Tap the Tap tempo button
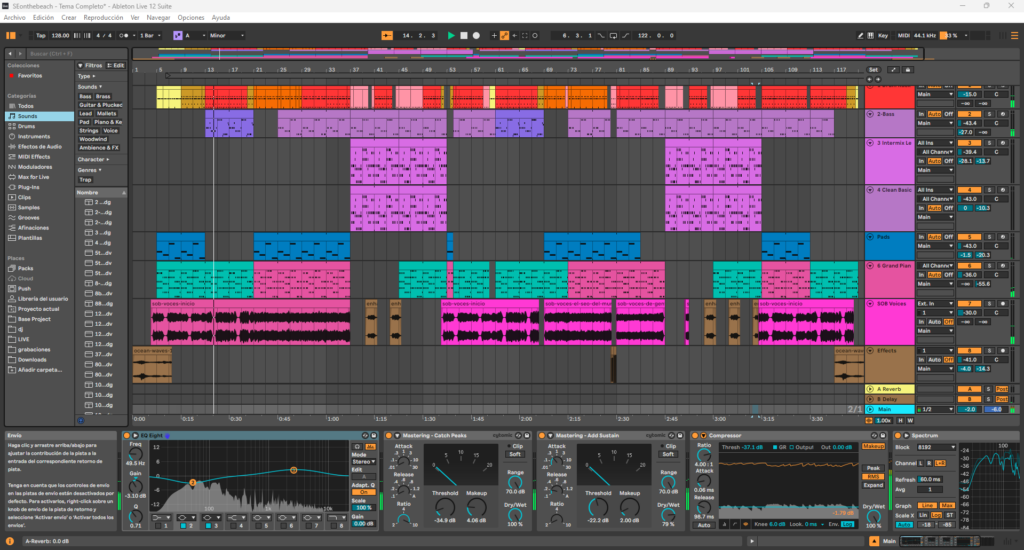Viewport: 1024px width, 550px height. tap(40, 35)
